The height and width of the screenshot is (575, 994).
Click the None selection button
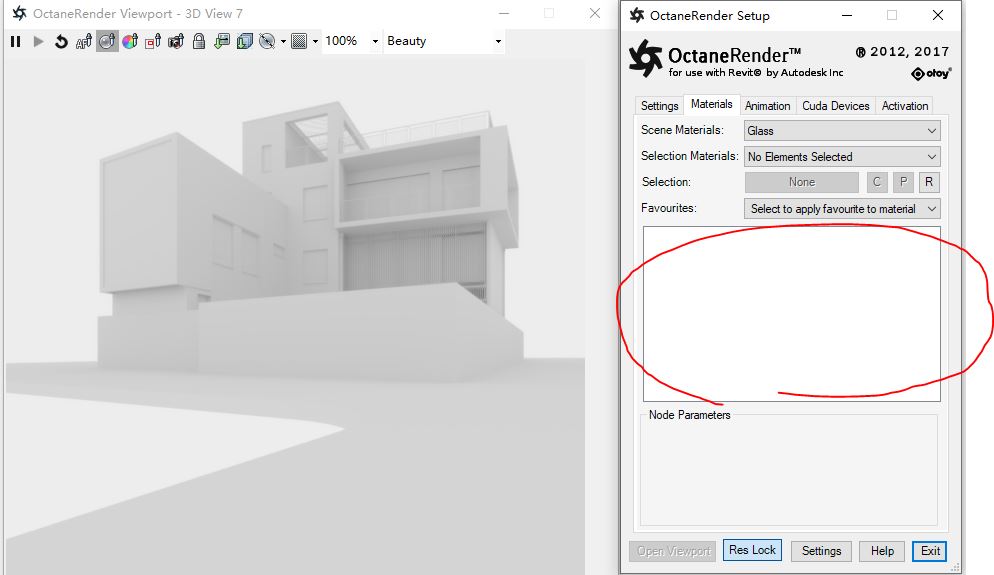tap(802, 182)
